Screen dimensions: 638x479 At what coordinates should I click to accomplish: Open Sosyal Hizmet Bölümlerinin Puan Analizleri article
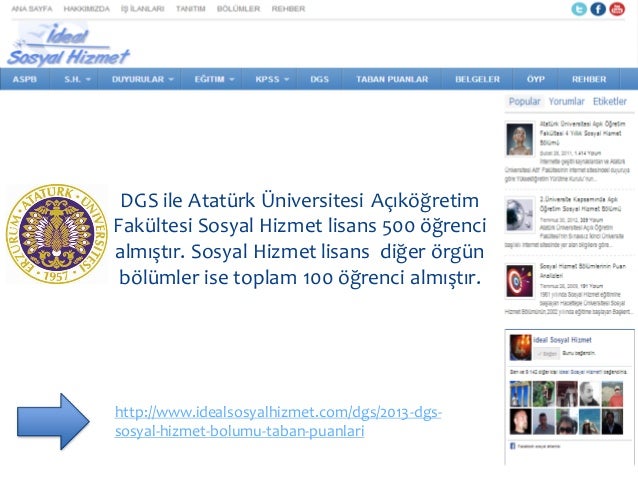coord(583,271)
